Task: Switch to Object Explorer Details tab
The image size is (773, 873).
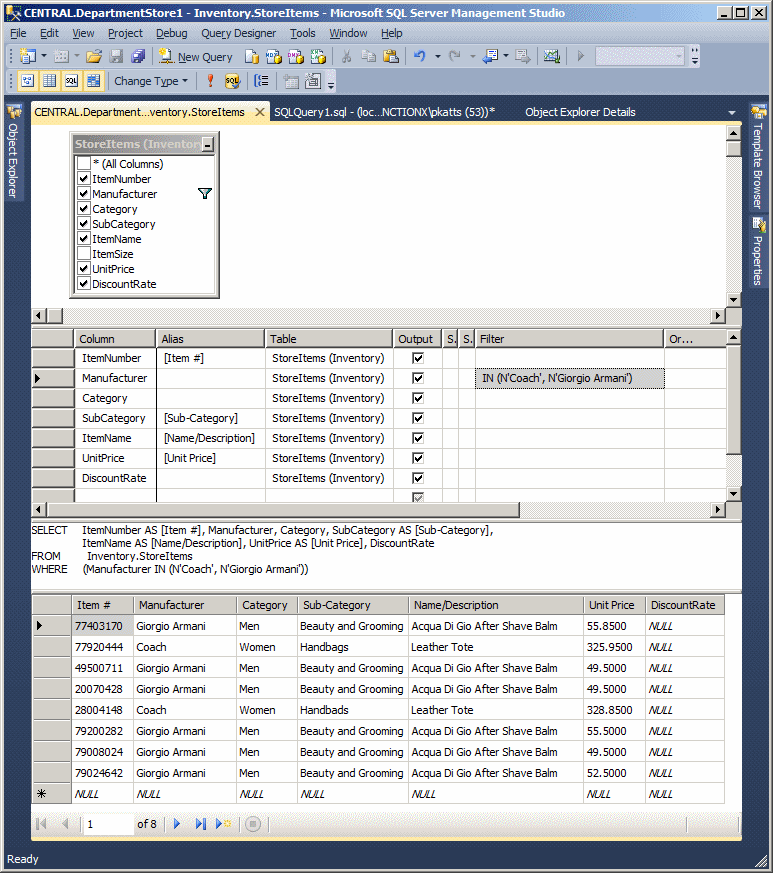Action: 580,112
